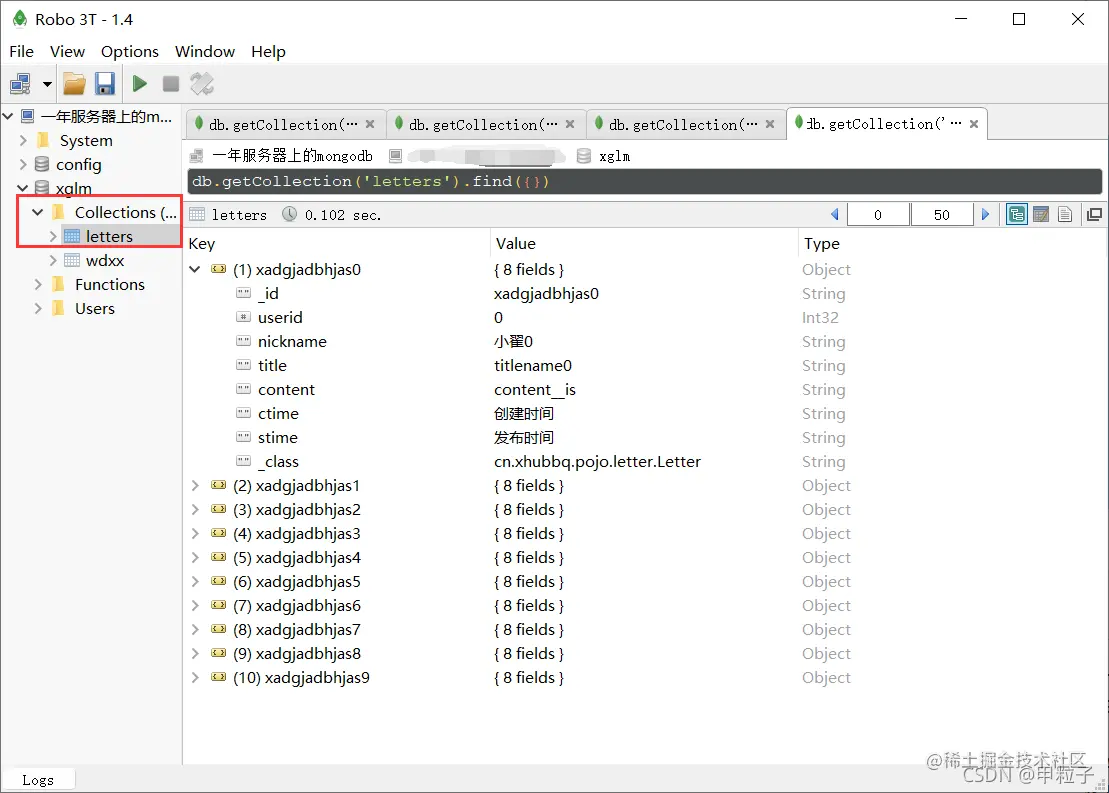Image resolution: width=1109 pixels, height=793 pixels.
Task: Expand the wdxx collection node
Action: pyautogui.click(x=53, y=260)
